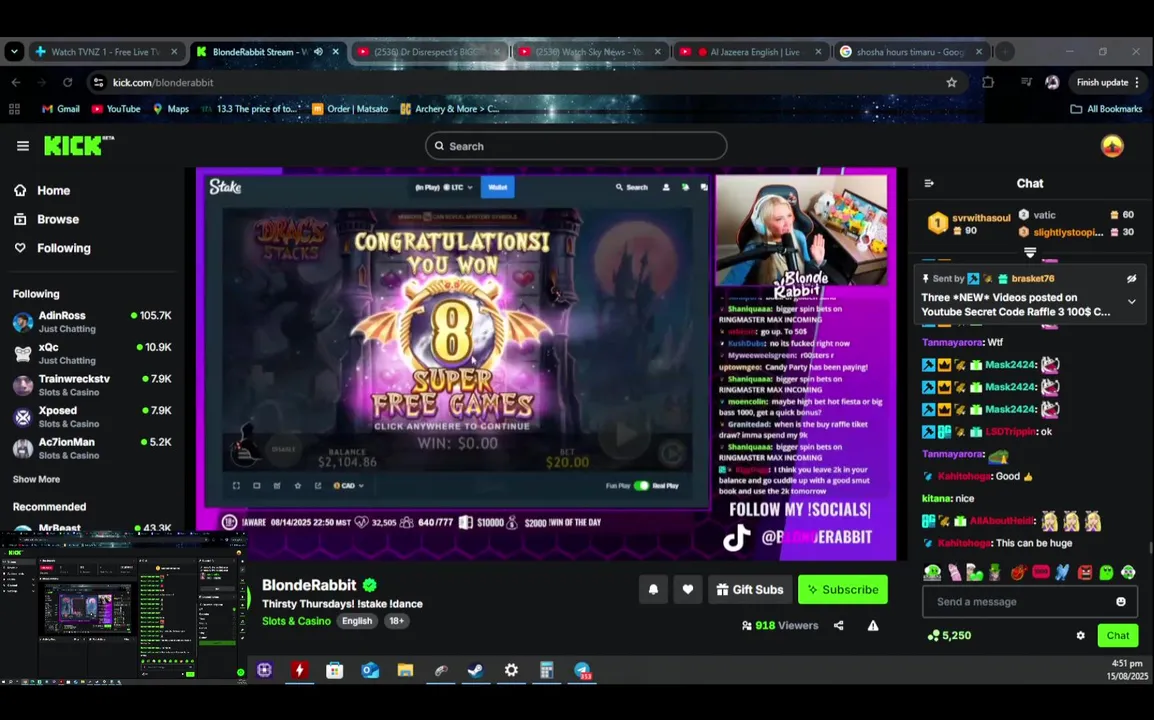Open Xposed channel in Following list
The height and width of the screenshot is (720, 1154).
click(x=92, y=417)
